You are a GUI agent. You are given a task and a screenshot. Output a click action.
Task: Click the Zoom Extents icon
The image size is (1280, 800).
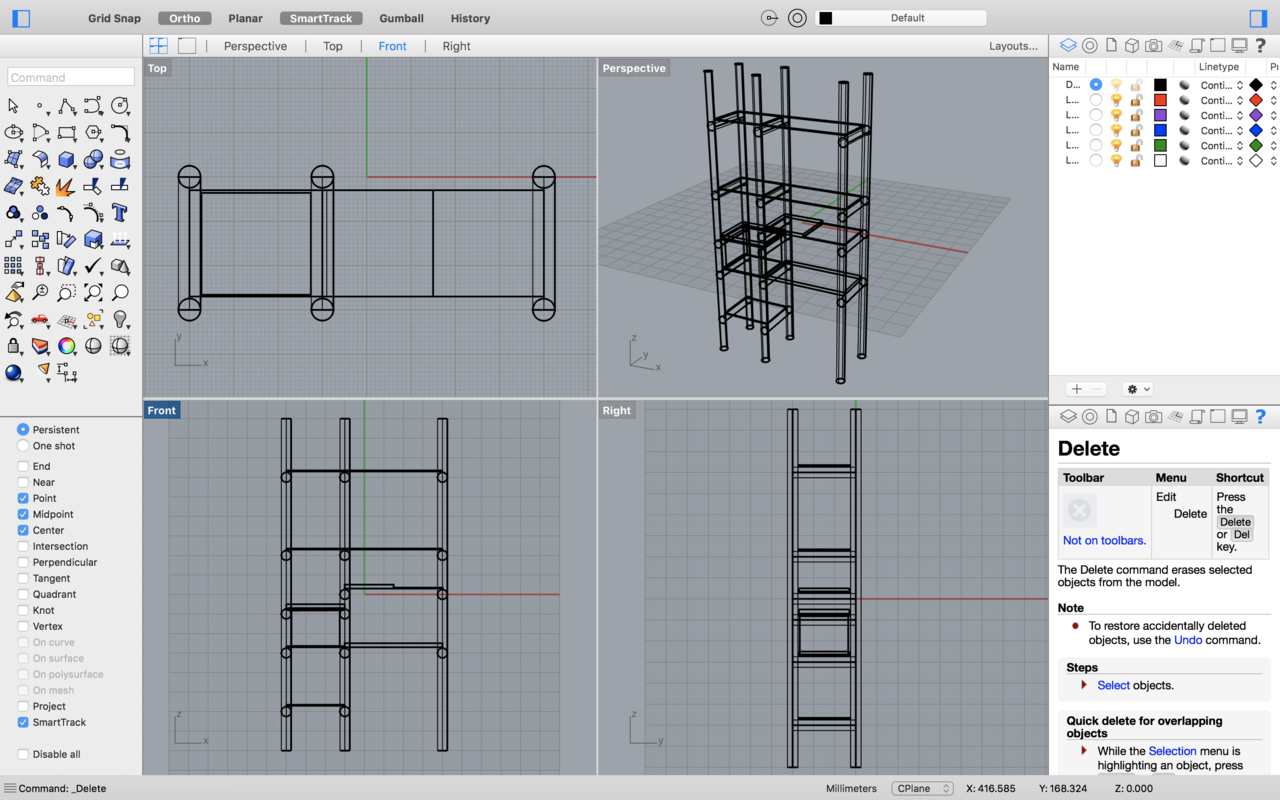click(93, 293)
